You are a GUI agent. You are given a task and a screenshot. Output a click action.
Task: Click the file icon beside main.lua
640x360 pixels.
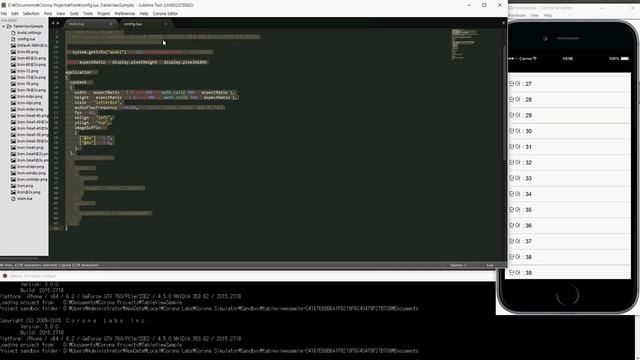13,198
